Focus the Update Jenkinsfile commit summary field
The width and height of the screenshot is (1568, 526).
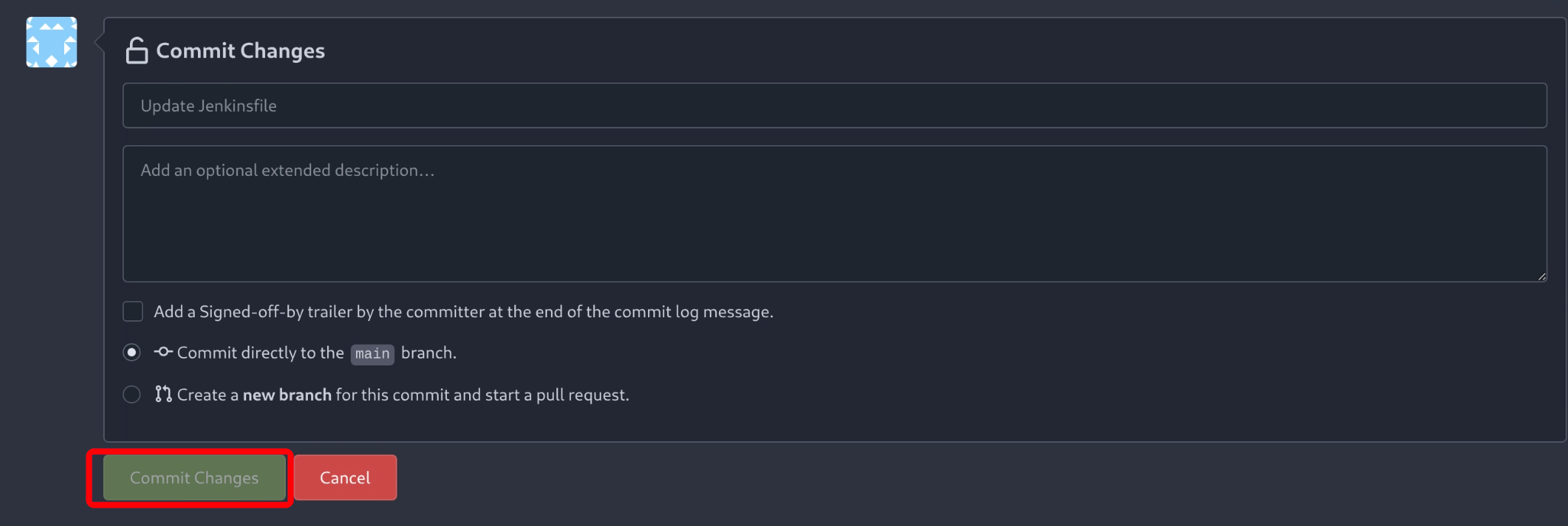tap(834, 106)
